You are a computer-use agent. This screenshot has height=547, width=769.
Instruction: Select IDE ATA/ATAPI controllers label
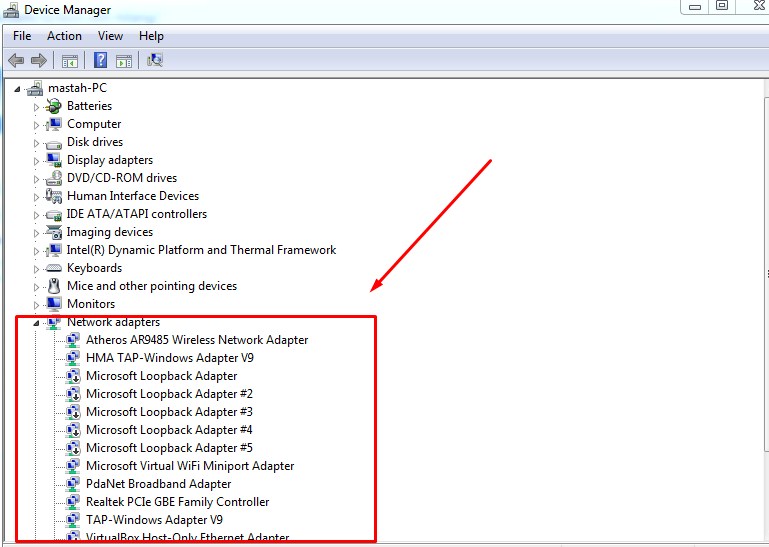click(136, 214)
